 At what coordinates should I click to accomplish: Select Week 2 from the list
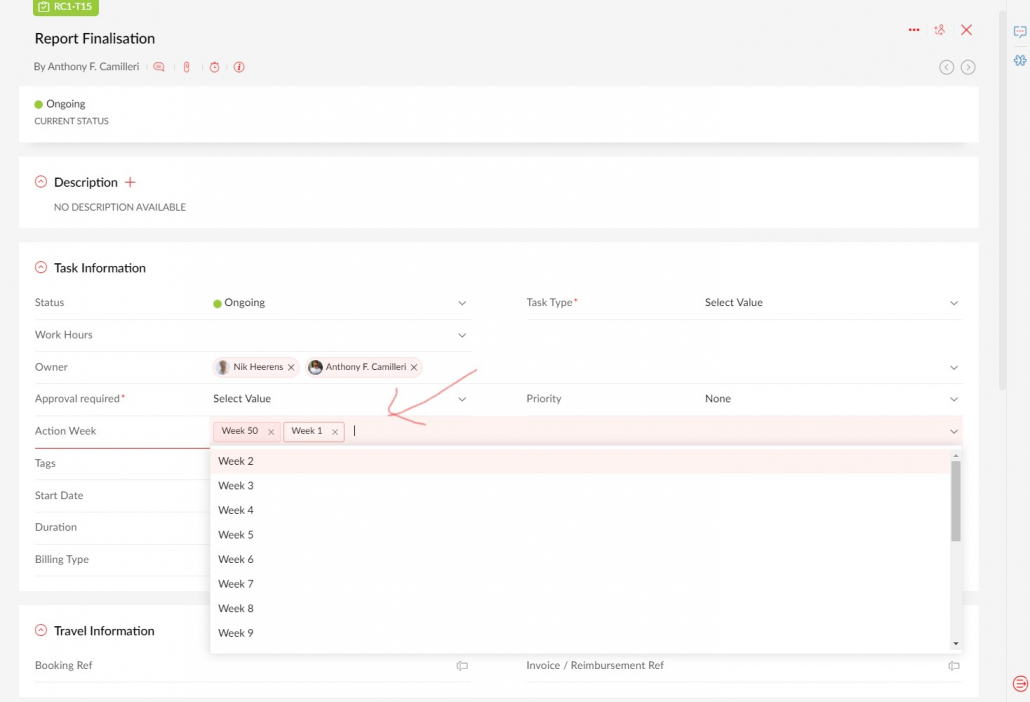pos(580,461)
